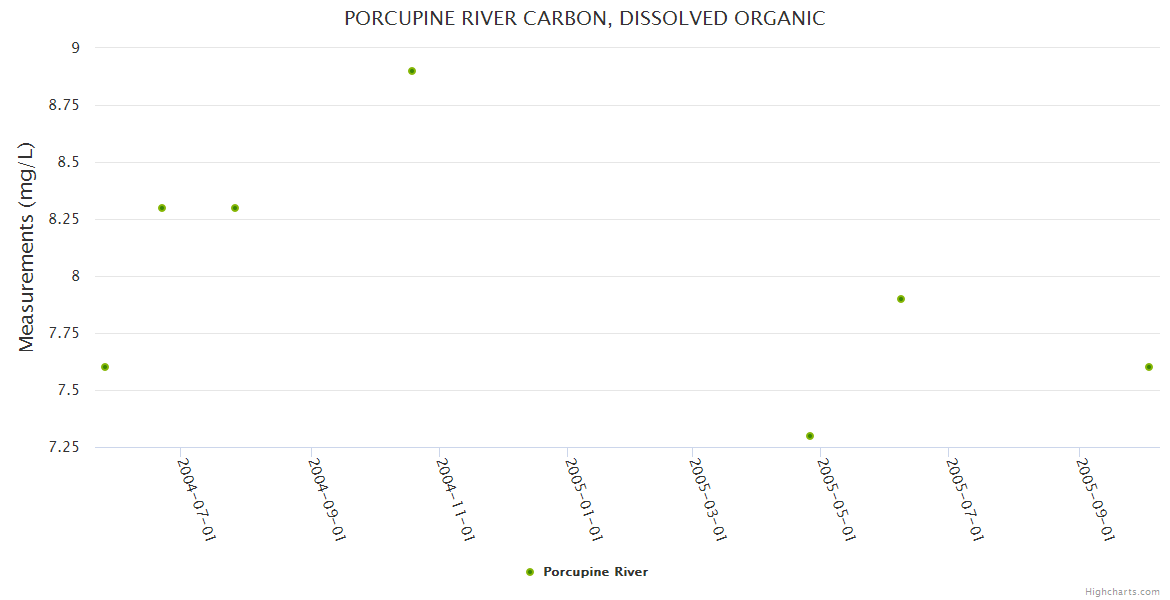Click the y-axis value 9 label

(x=74, y=48)
